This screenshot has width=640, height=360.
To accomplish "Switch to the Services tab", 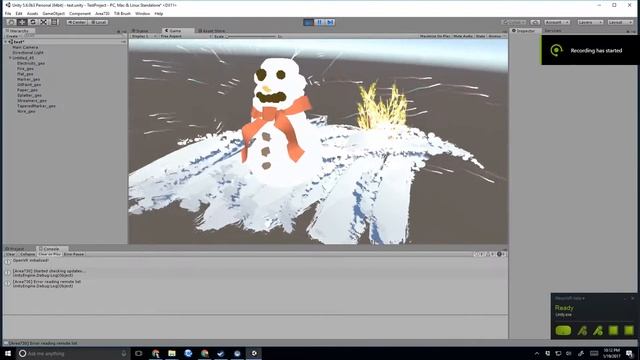I will coord(553,31).
